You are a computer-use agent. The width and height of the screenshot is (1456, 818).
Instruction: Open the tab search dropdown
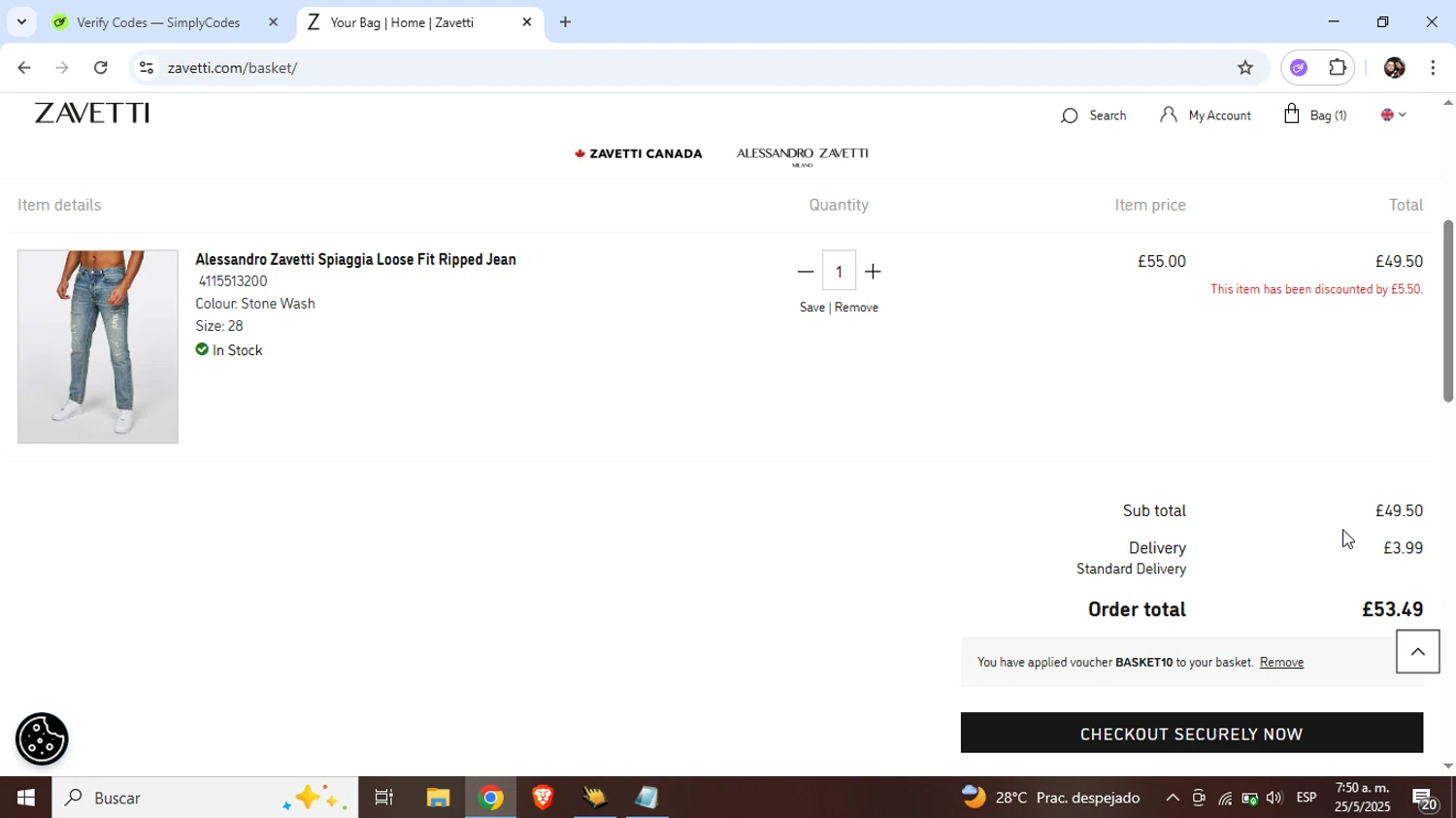21,21
